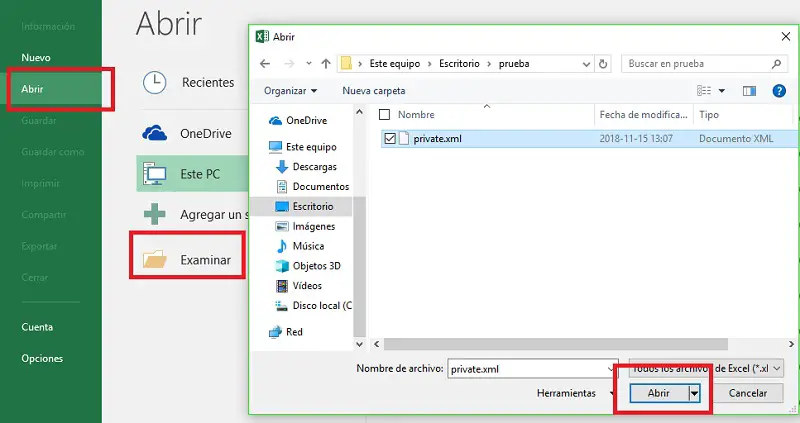Expand the address bar path dropdown
The height and width of the screenshot is (423, 800).
click(586, 64)
